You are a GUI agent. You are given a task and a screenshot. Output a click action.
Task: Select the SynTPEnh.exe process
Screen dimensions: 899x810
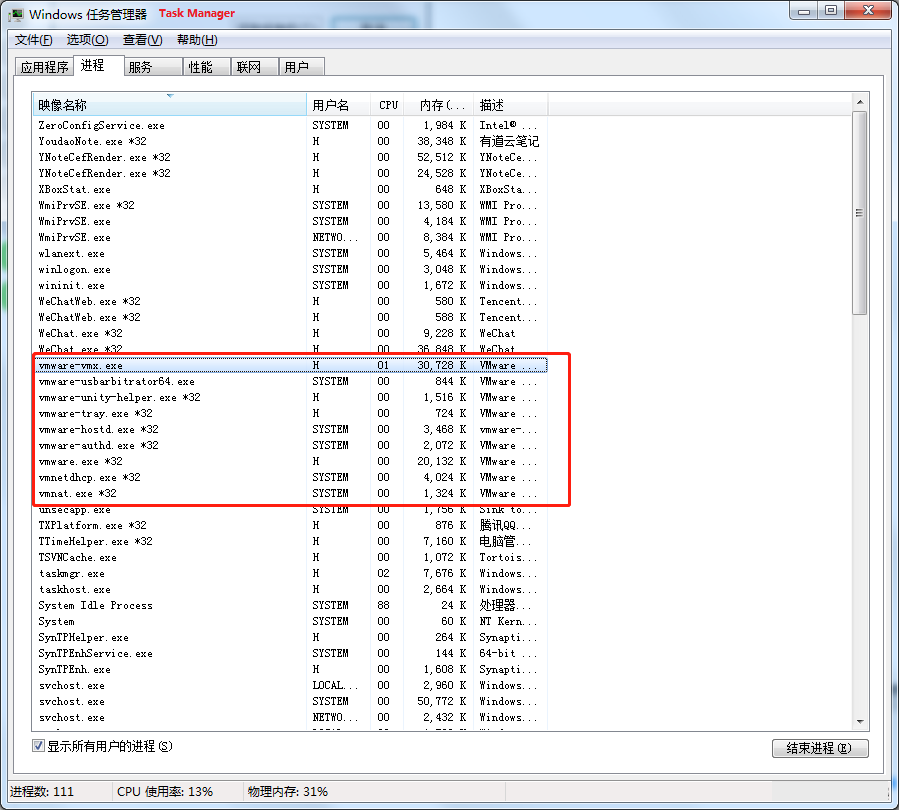[290, 670]
